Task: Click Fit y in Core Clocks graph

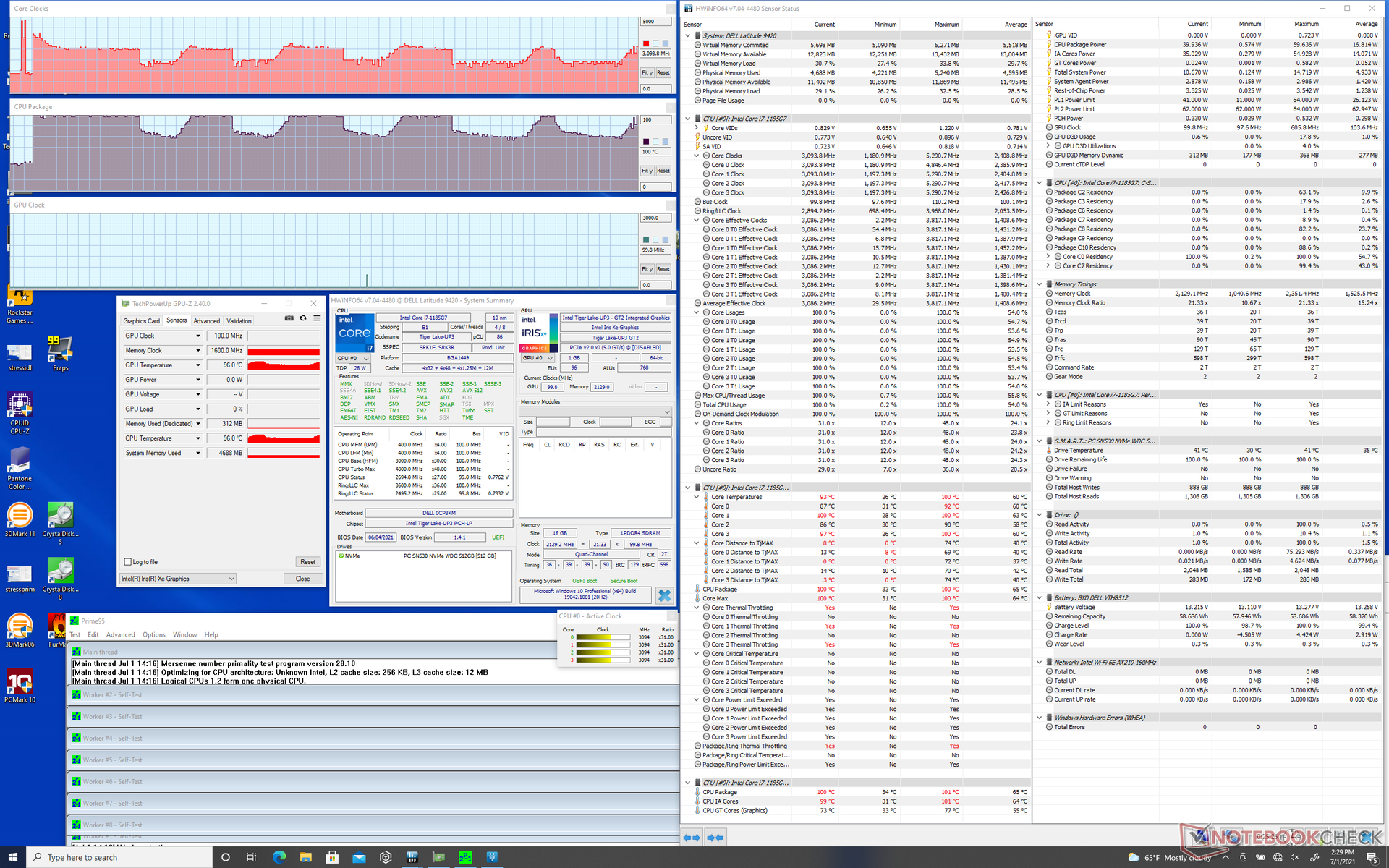Action: pos(647,72)
